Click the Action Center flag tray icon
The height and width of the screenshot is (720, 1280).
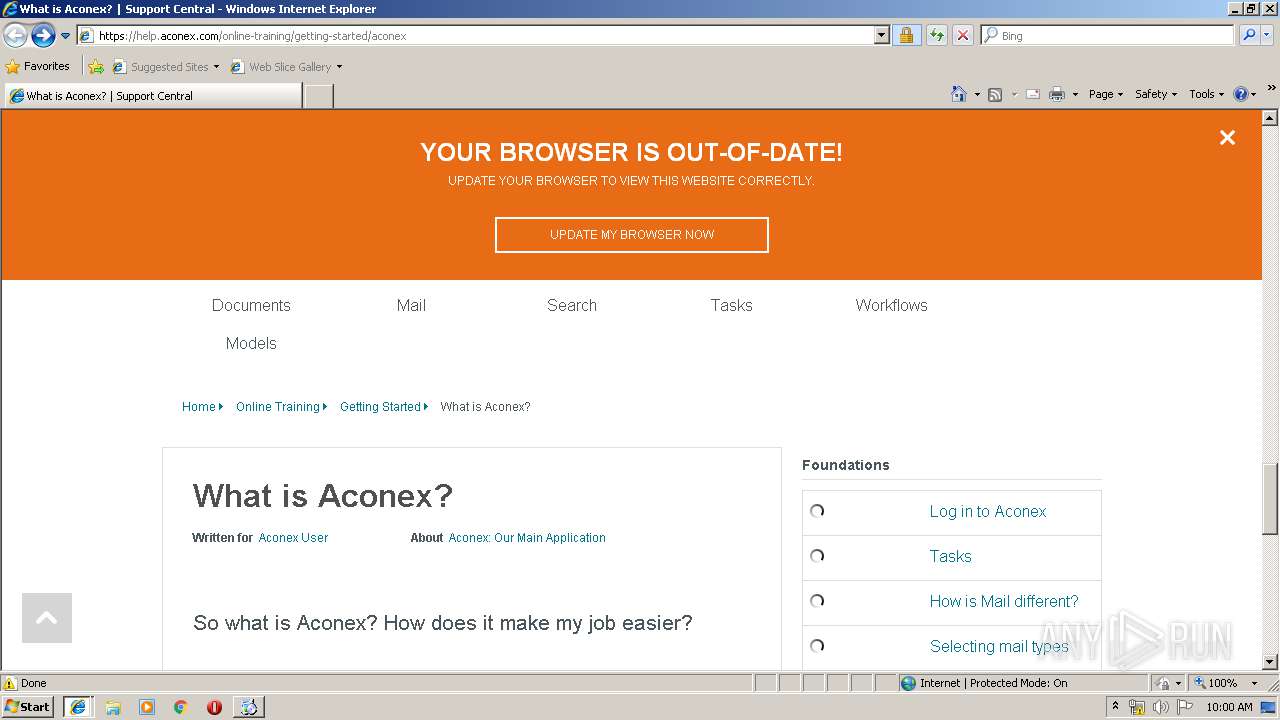[1184, 707]
